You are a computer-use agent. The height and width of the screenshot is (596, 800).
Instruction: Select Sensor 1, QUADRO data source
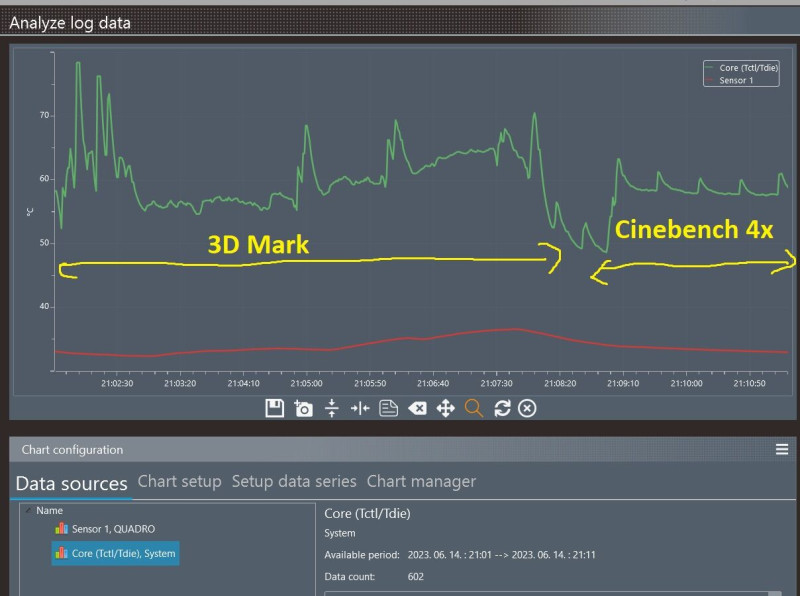113,529
